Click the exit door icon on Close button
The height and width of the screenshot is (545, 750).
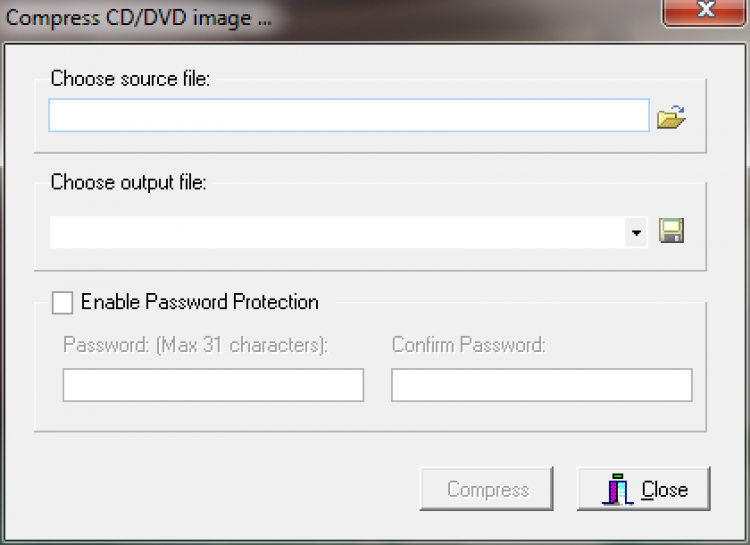(x=616, y=489)
